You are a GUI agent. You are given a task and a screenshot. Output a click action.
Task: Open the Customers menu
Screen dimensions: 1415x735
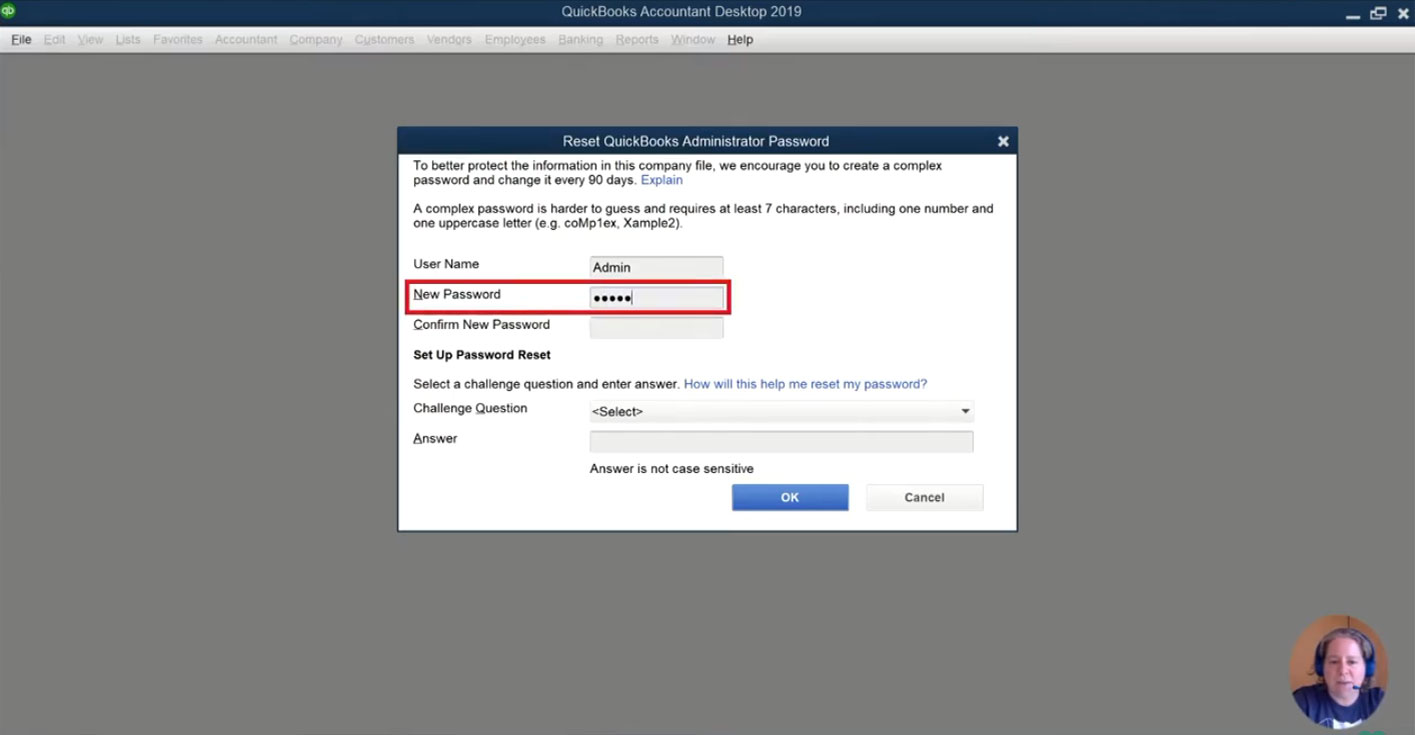click(384, 40)
